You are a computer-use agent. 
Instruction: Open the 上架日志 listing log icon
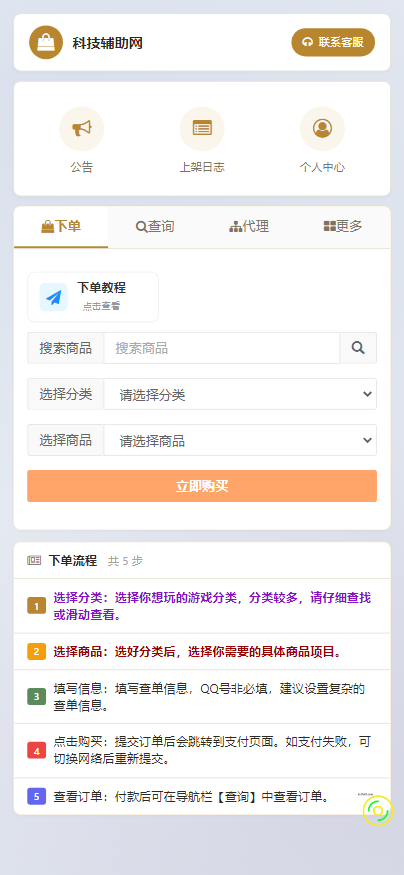pyautogui.click(x=202, y=129)
